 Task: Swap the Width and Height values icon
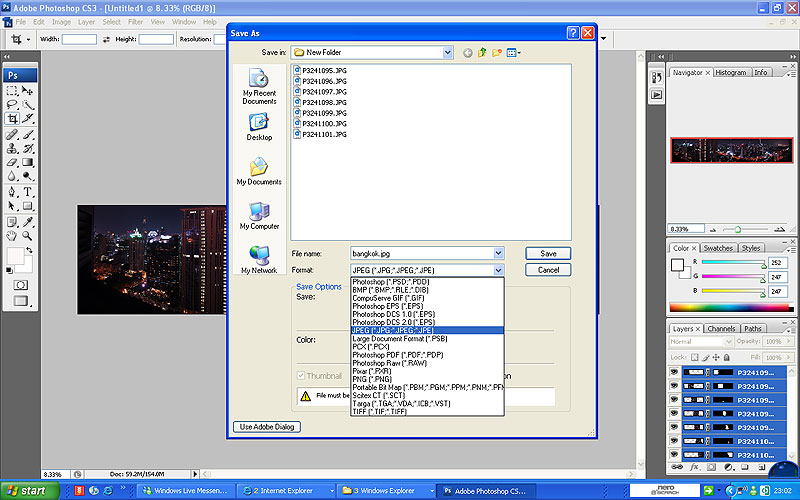pos(106,39)
